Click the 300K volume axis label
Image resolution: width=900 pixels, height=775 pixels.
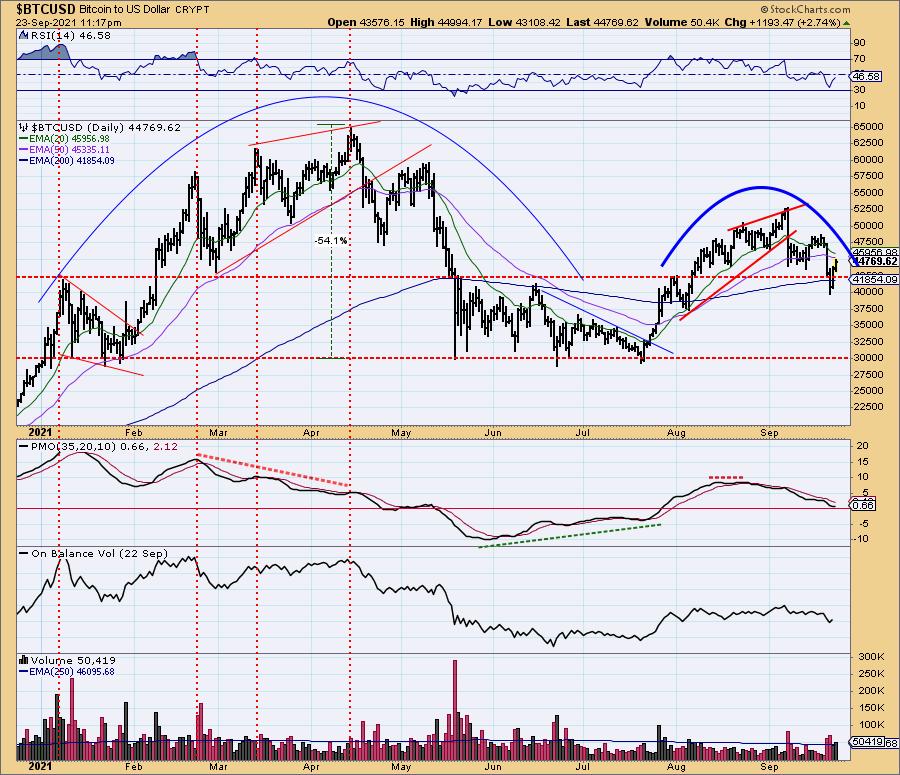[871, 657]
